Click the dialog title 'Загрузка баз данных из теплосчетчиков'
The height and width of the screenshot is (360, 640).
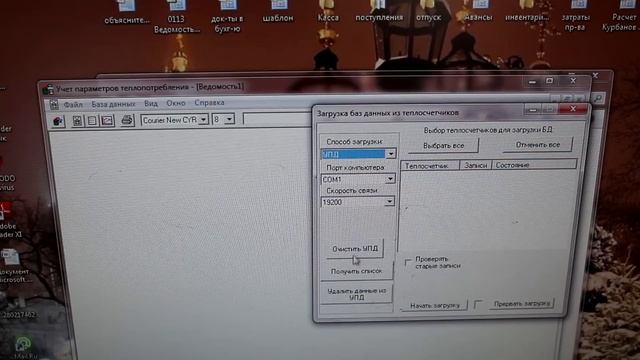coord(388,113)
